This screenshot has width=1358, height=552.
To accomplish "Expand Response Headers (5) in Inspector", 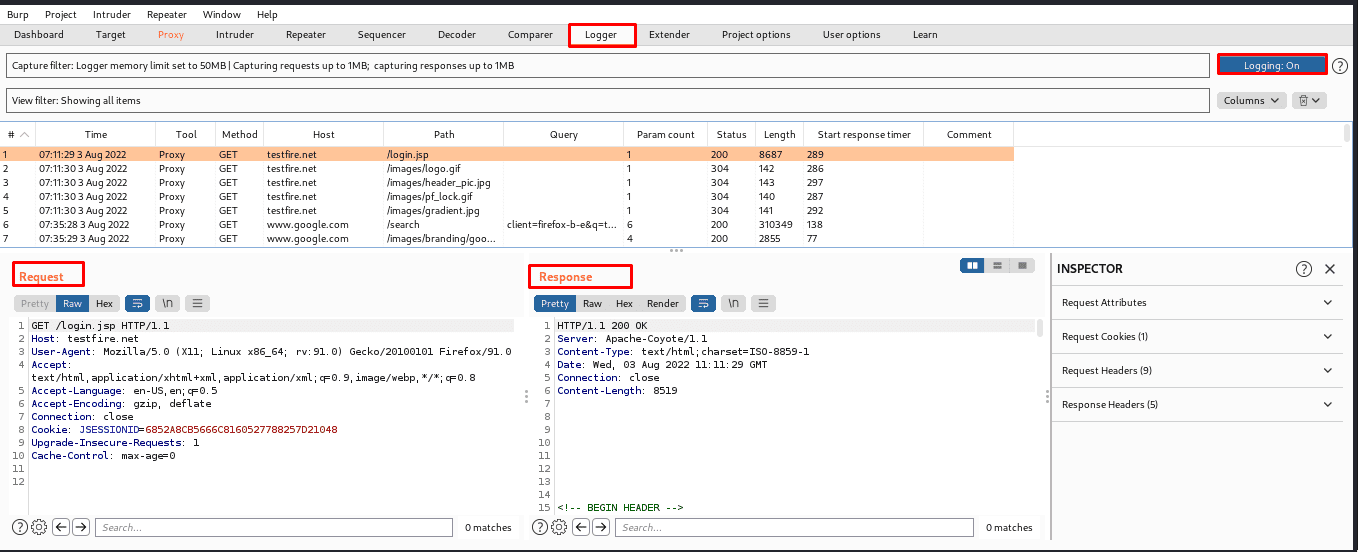I will (x=1199, y=404).
